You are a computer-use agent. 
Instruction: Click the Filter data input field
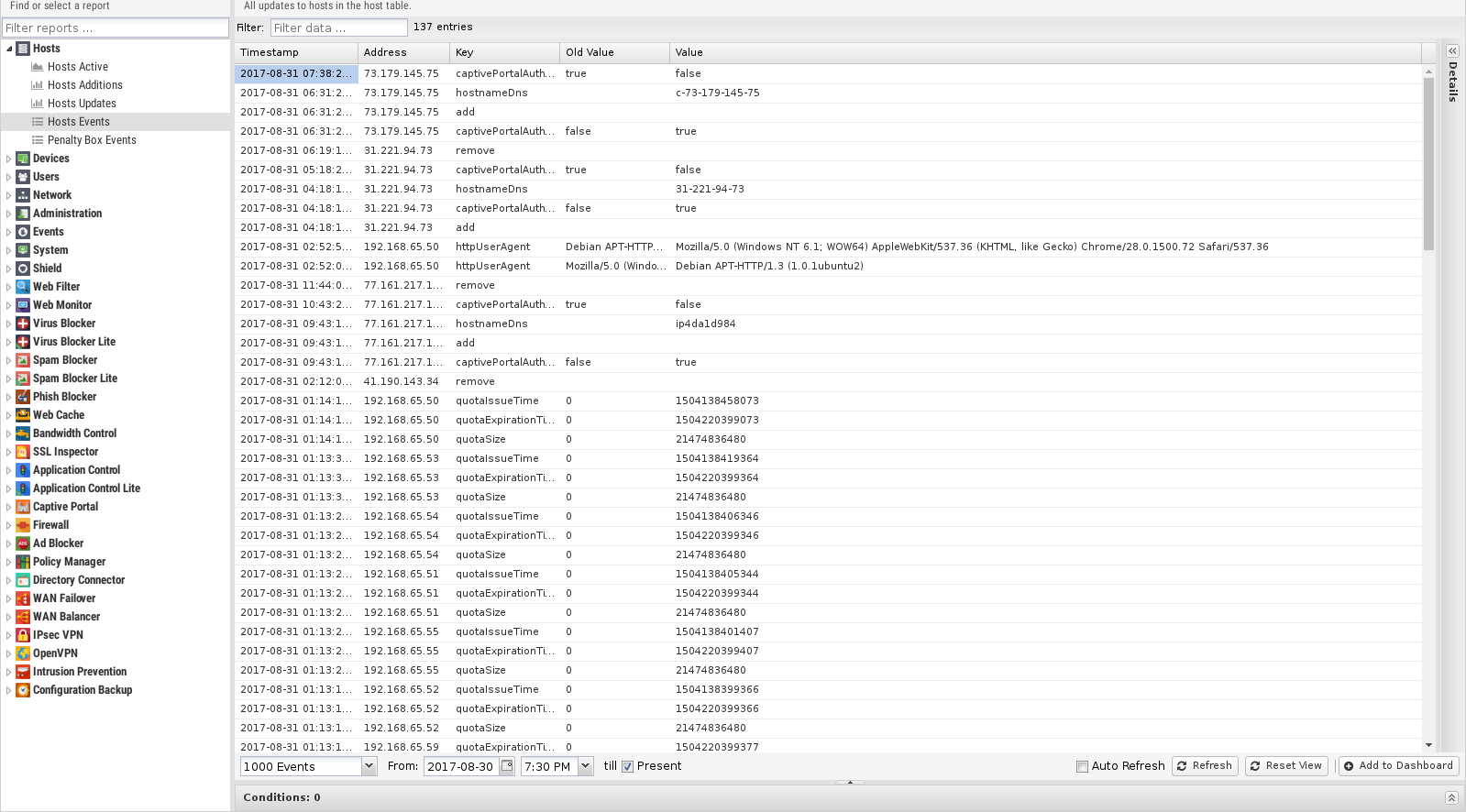[x=338, y=27]
